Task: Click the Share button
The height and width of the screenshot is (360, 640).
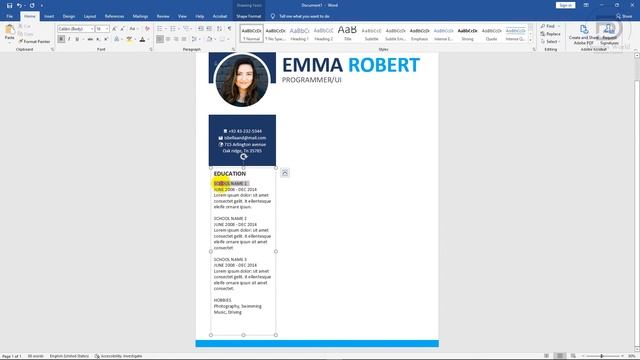Action: pos(624,16)
